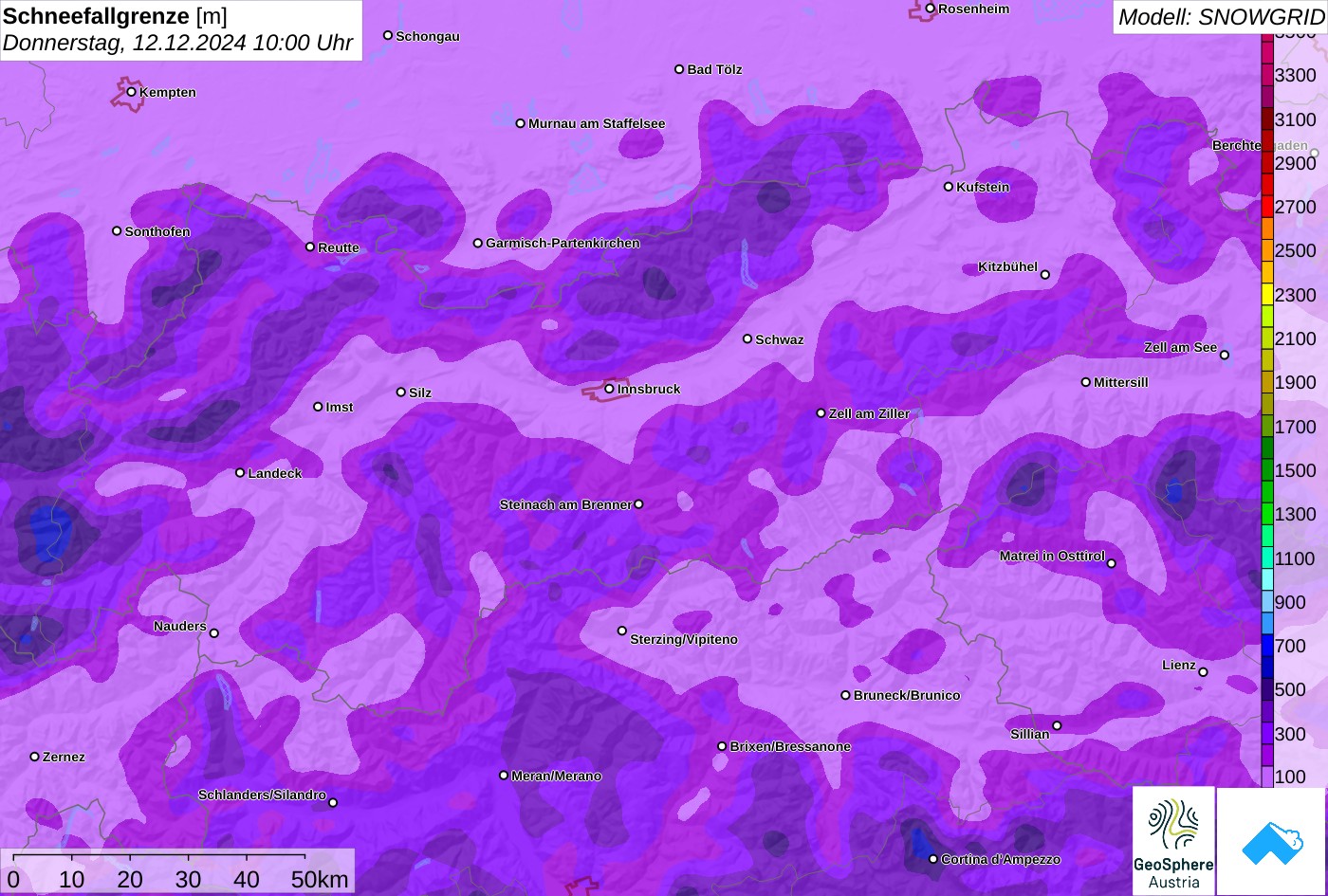Image resolution: width=1328 pixels, height=896 pixels.
Task: Click the Sterzing/Vipiteno label
Action: [683, 640]
